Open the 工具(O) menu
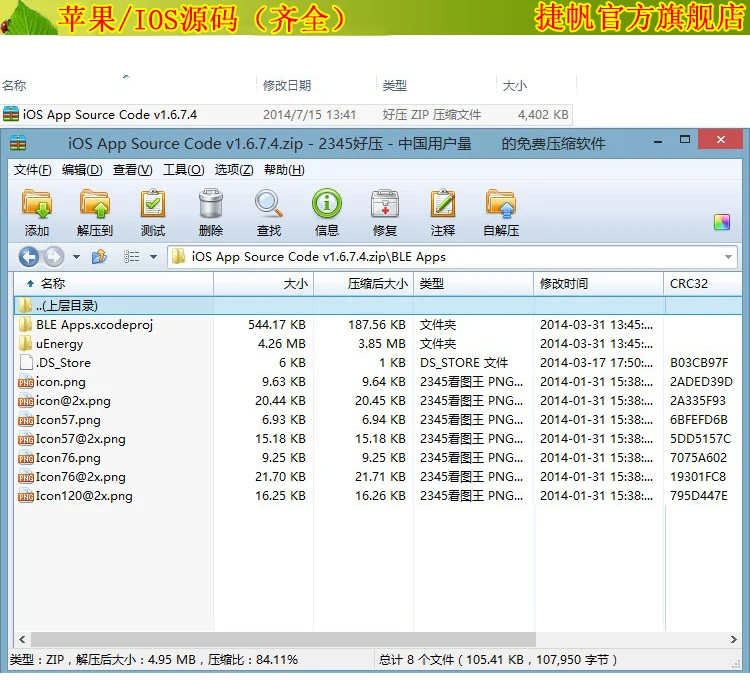The height and width of the screenshot is (680, 750). 184,170
